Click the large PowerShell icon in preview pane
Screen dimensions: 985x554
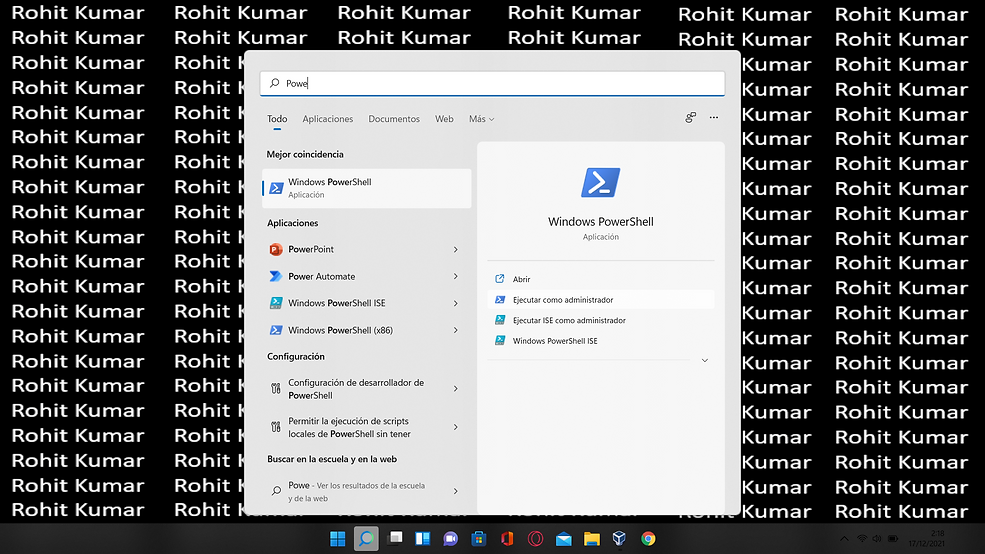pos(601,183)
